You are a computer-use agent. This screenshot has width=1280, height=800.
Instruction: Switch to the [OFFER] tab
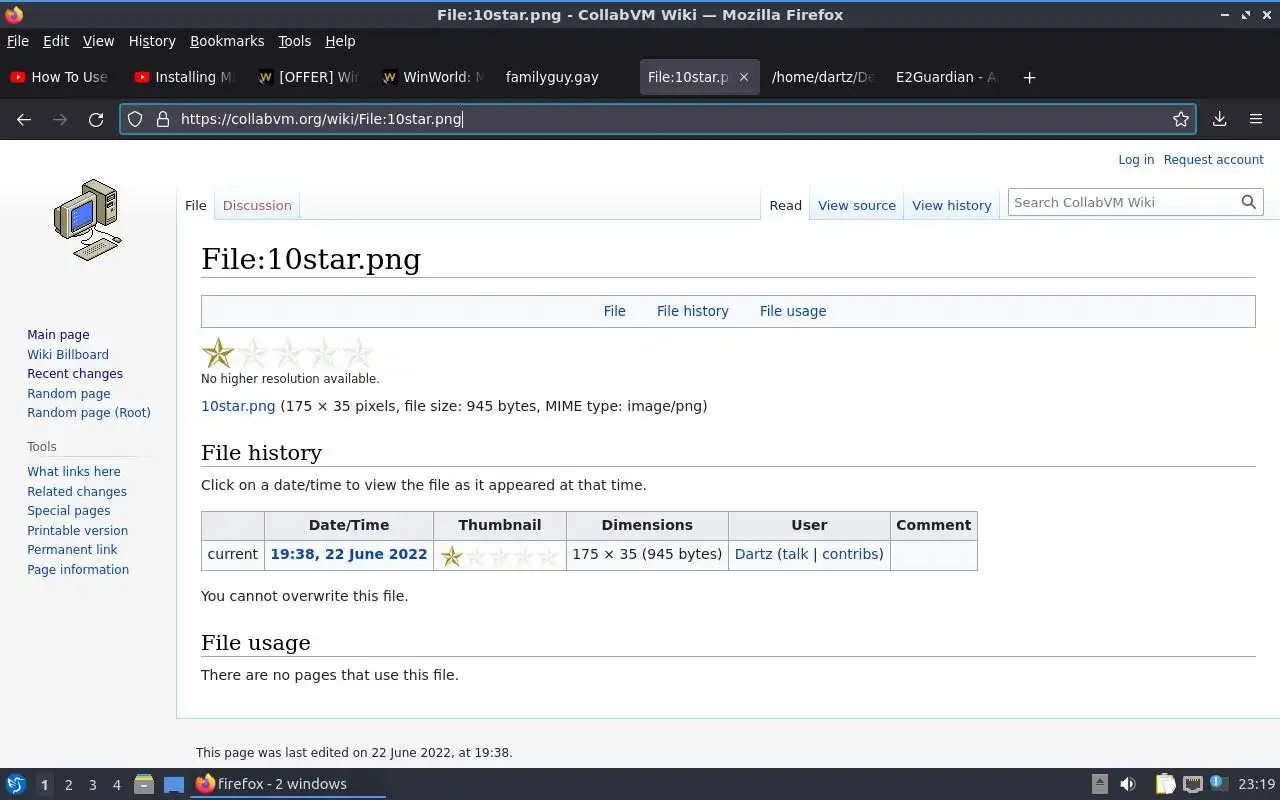[x=310, y=77]
